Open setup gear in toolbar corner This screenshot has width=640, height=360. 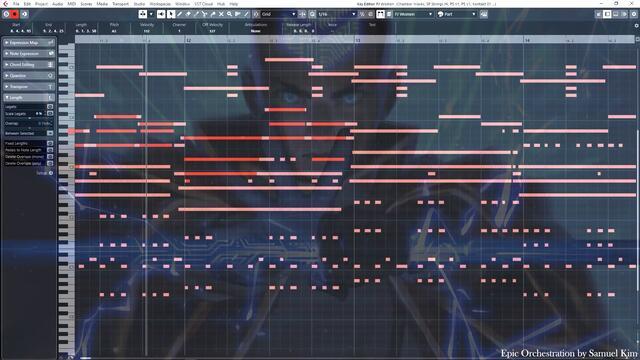634,14
